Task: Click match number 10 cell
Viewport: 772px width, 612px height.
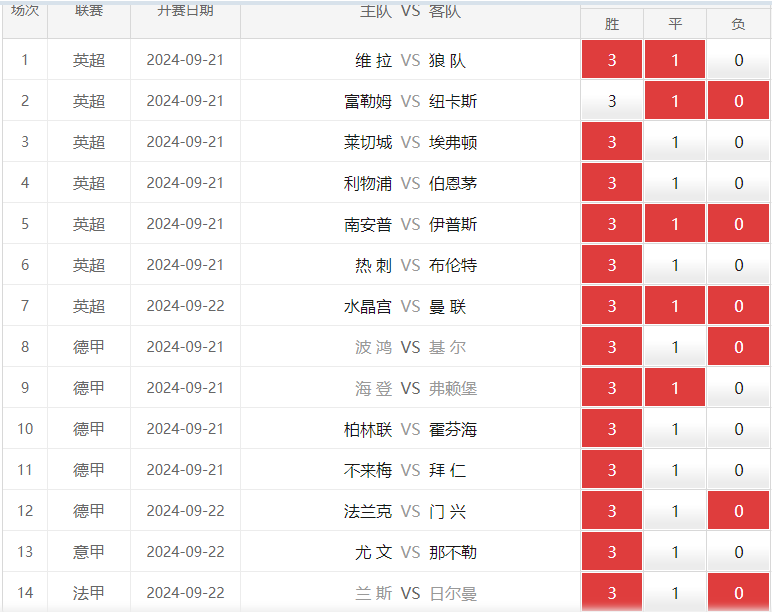Action: coord(25,429)
